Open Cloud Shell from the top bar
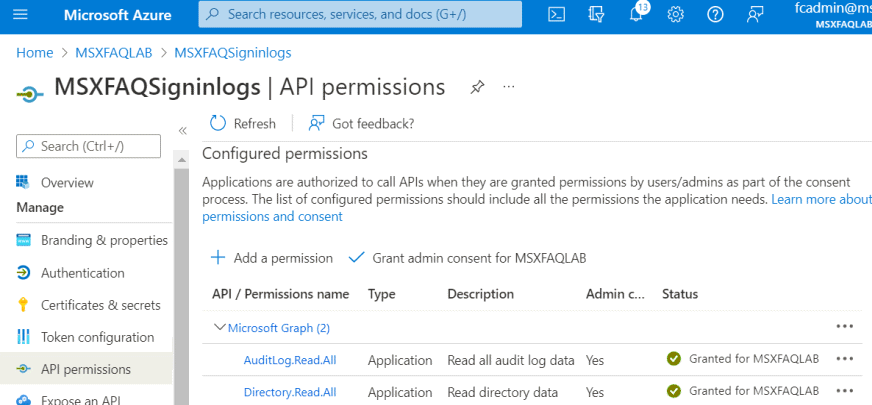 [x=556, y=14]
